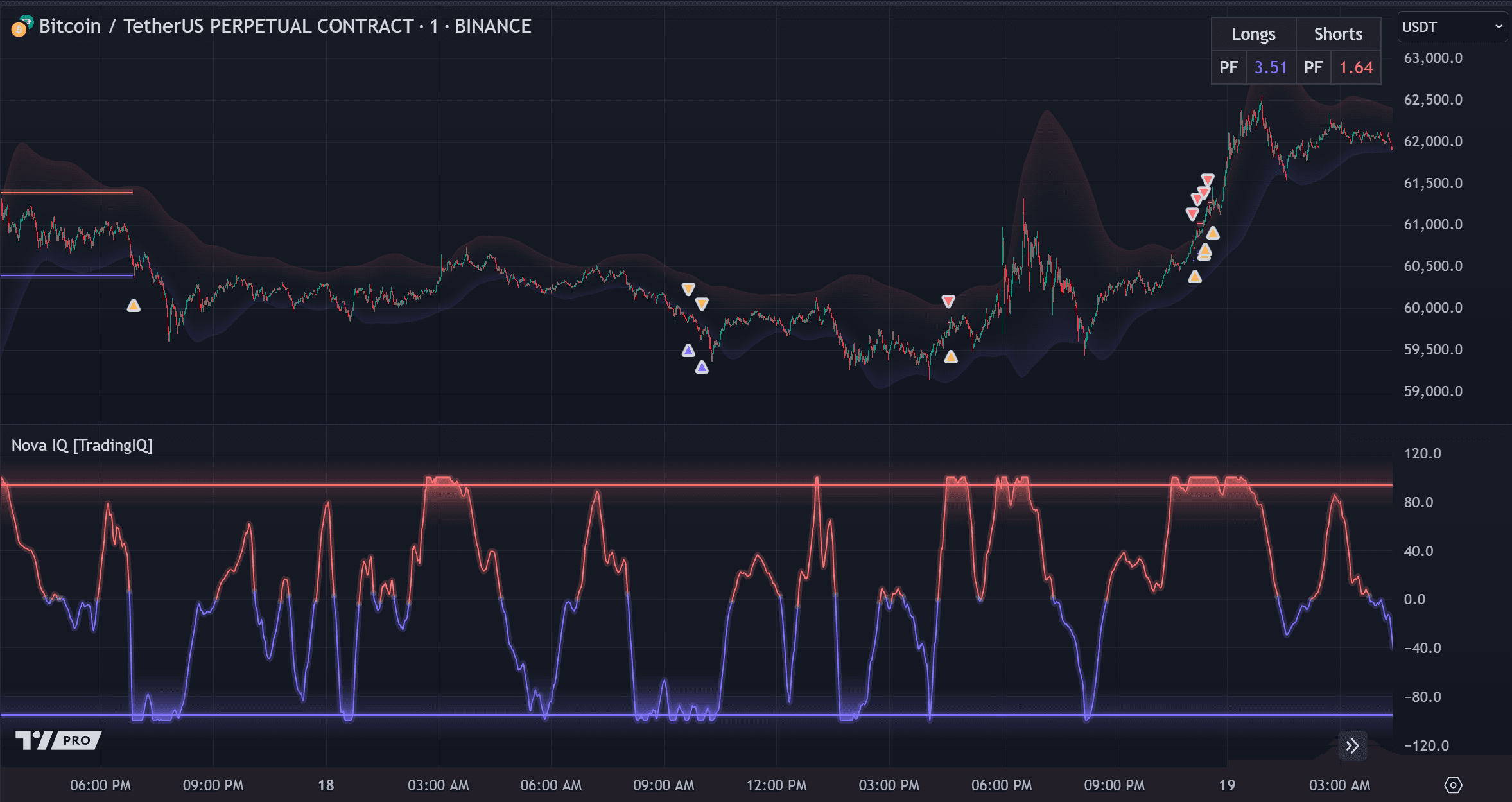This screenshot has width=1512, height=802.
Task: Click the red overbought threshold line in oscillator
Action: [696, 485]
